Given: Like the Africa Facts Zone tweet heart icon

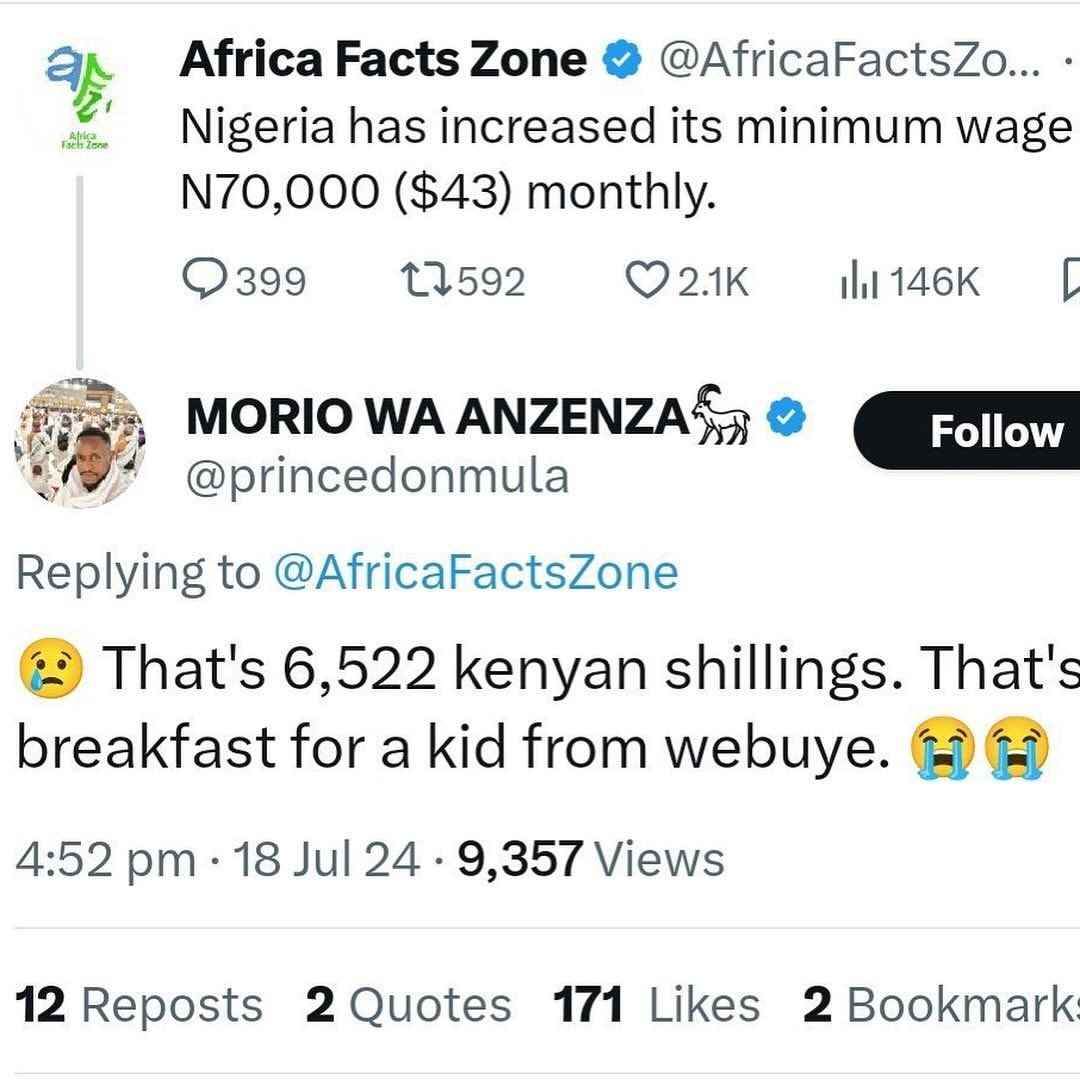Looking at the screenshot, I should coord(647,280).
